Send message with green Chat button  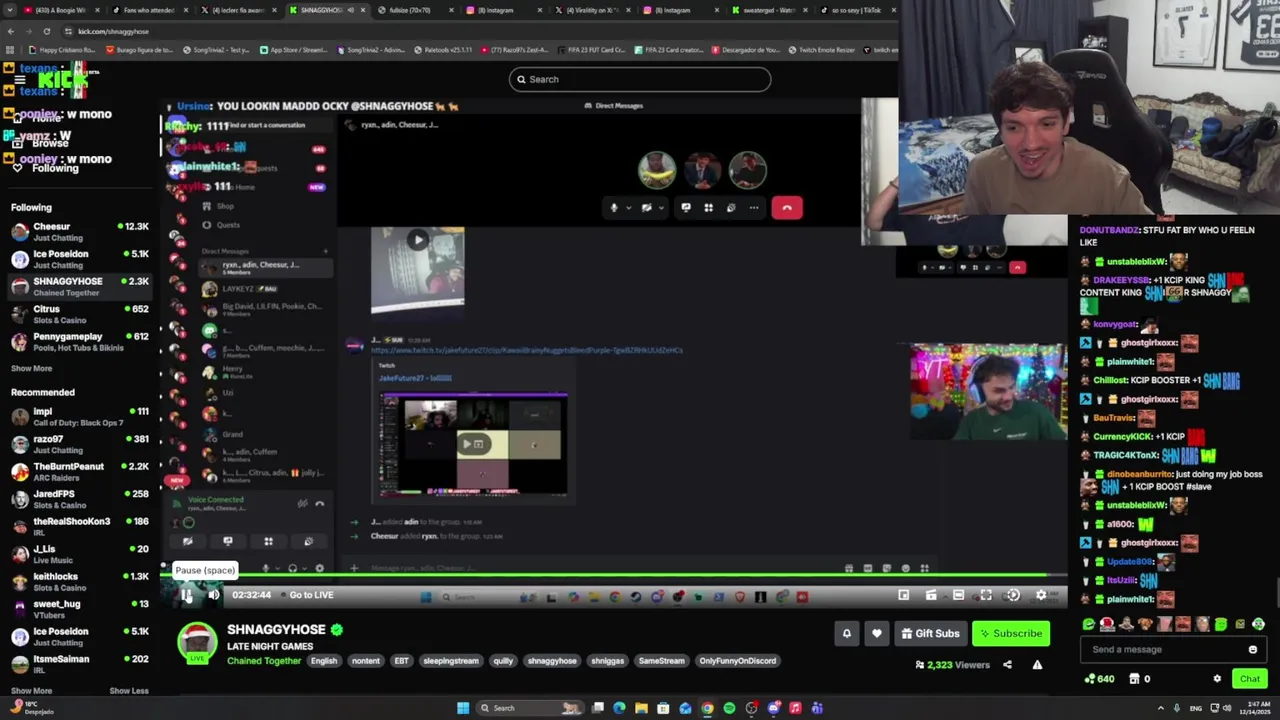1250,679
